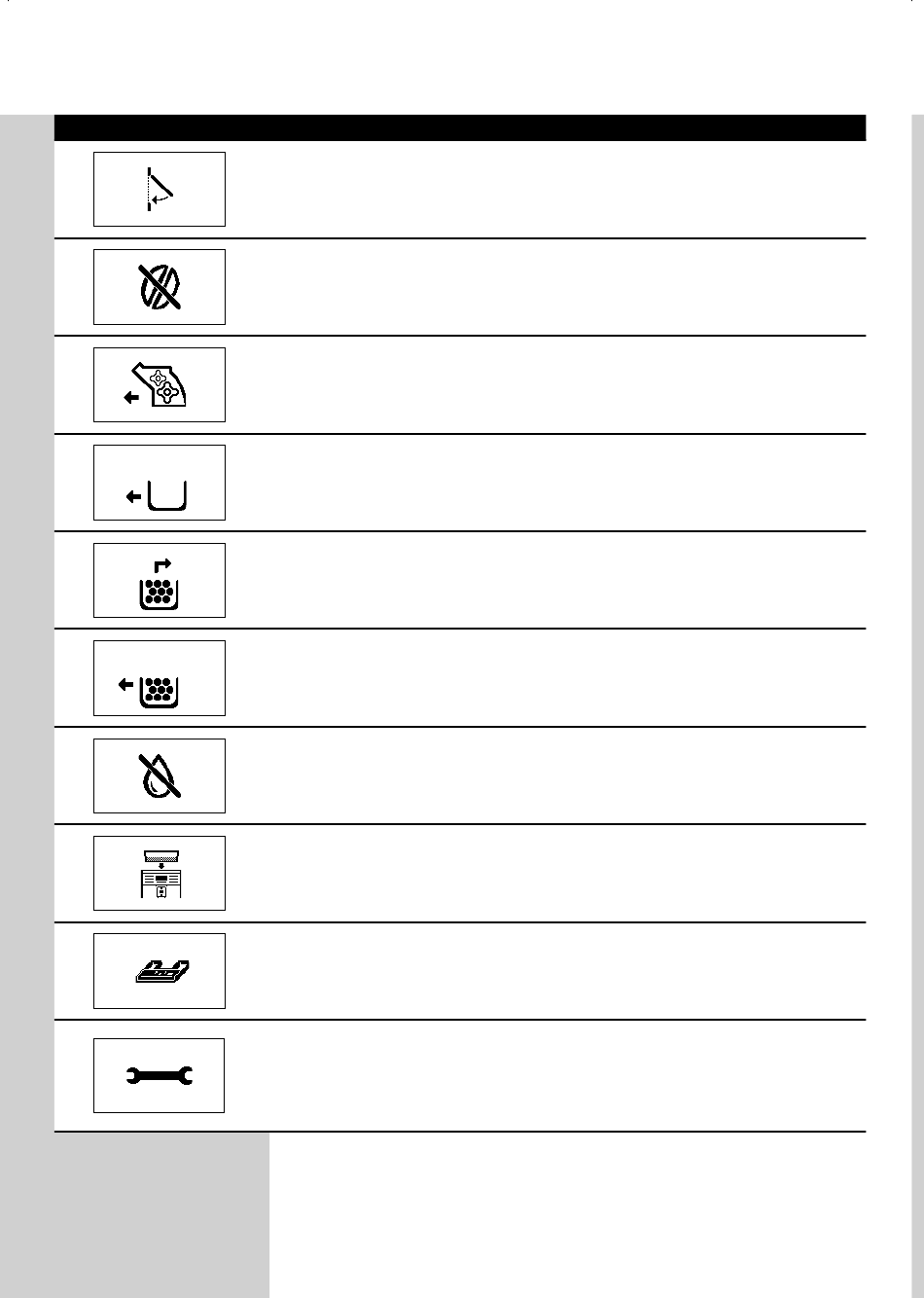Viewport: 924px width, 1298px height.
Task: Click blank description area beside the drip tray icon
Action: click(x=545, y=970)
